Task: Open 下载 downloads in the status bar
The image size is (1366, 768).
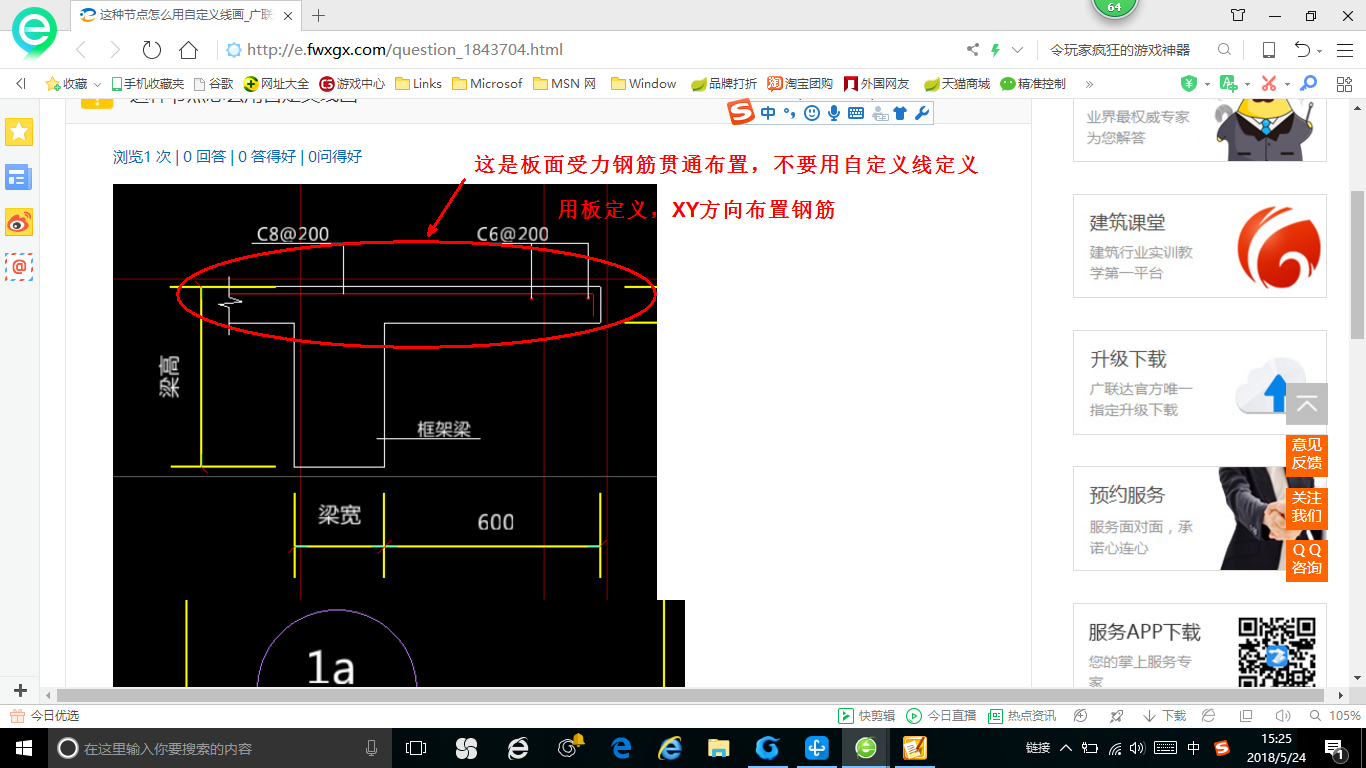Action: point(1164,716)
